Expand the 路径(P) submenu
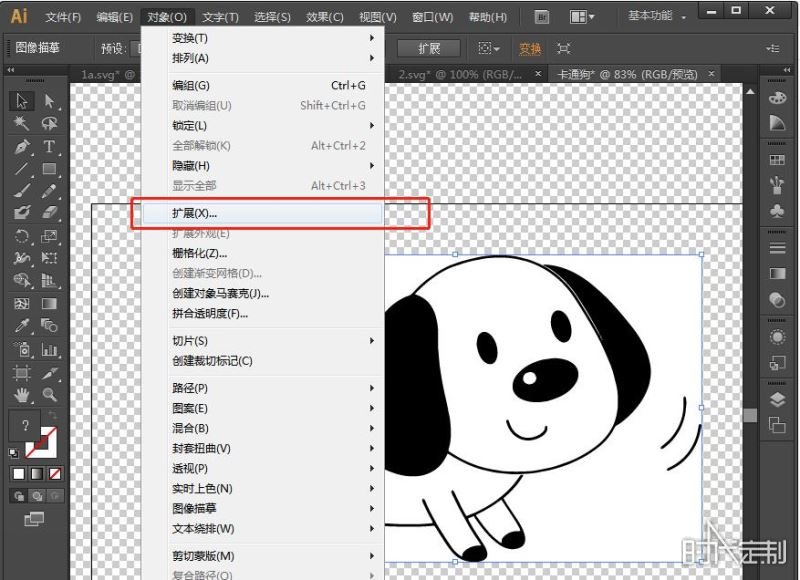Screen dimensions: 800x580 pos(262,388)
